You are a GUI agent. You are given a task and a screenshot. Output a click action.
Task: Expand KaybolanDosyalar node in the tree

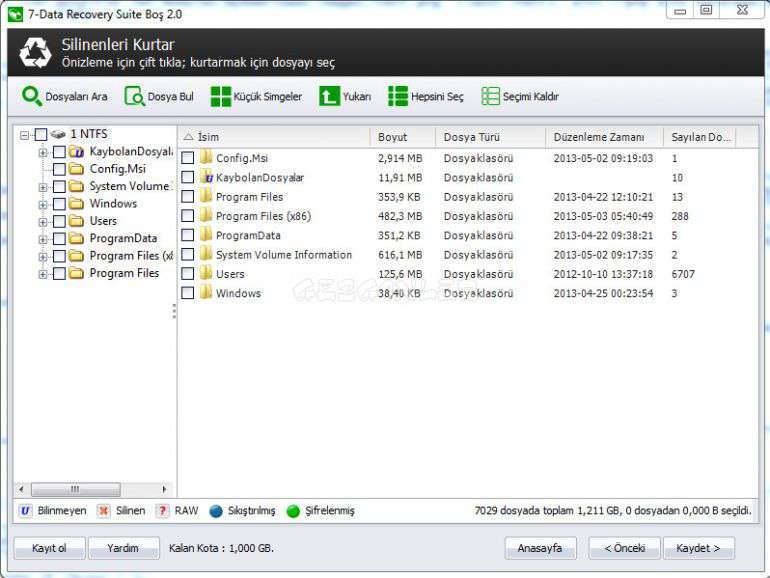pos(43,153)
